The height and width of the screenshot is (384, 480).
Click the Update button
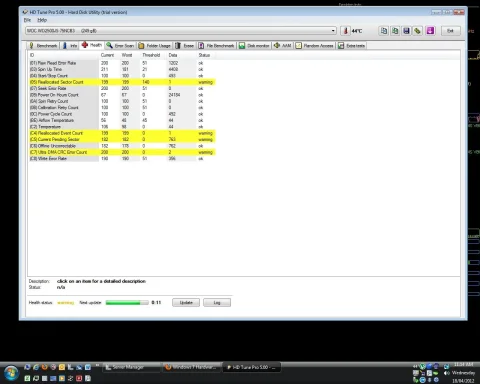tap(186, 302)
